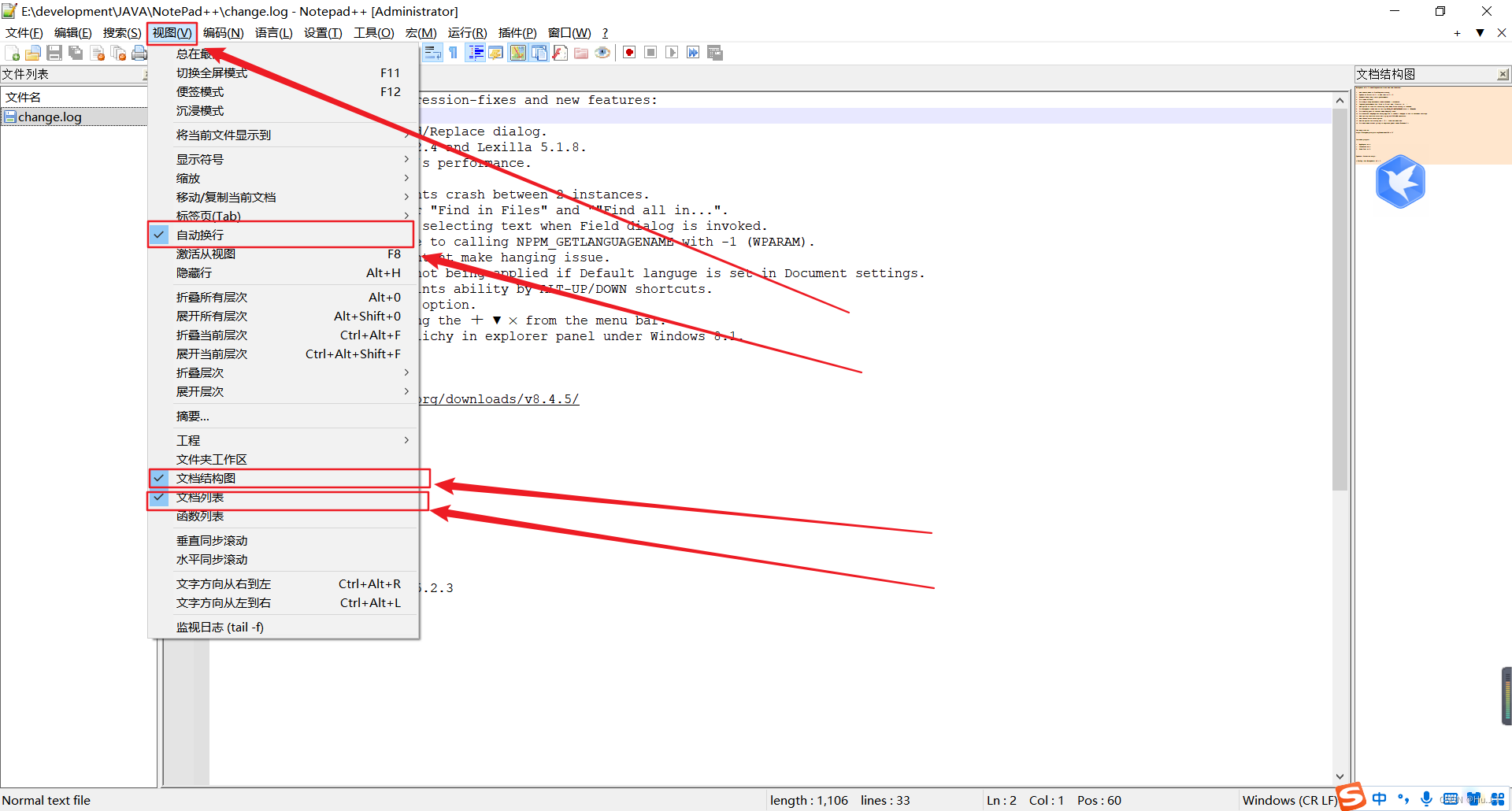Image resolution: width=1512 pixels, height=811 pixels.
Task: Expand the 缩放 submenu
Action: click(x=283, y=178)
